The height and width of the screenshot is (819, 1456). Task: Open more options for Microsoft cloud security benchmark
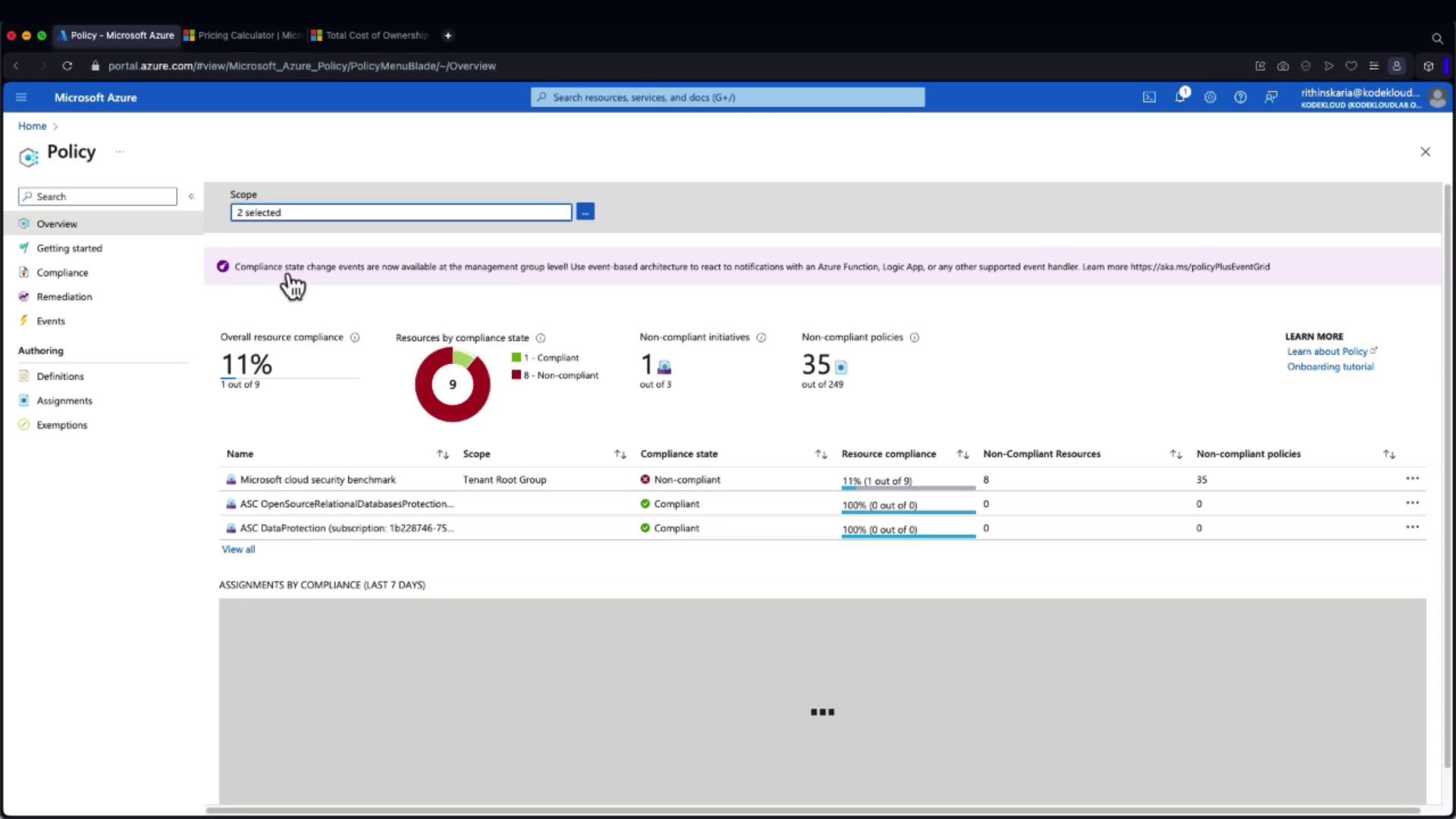click(1411, 479)
